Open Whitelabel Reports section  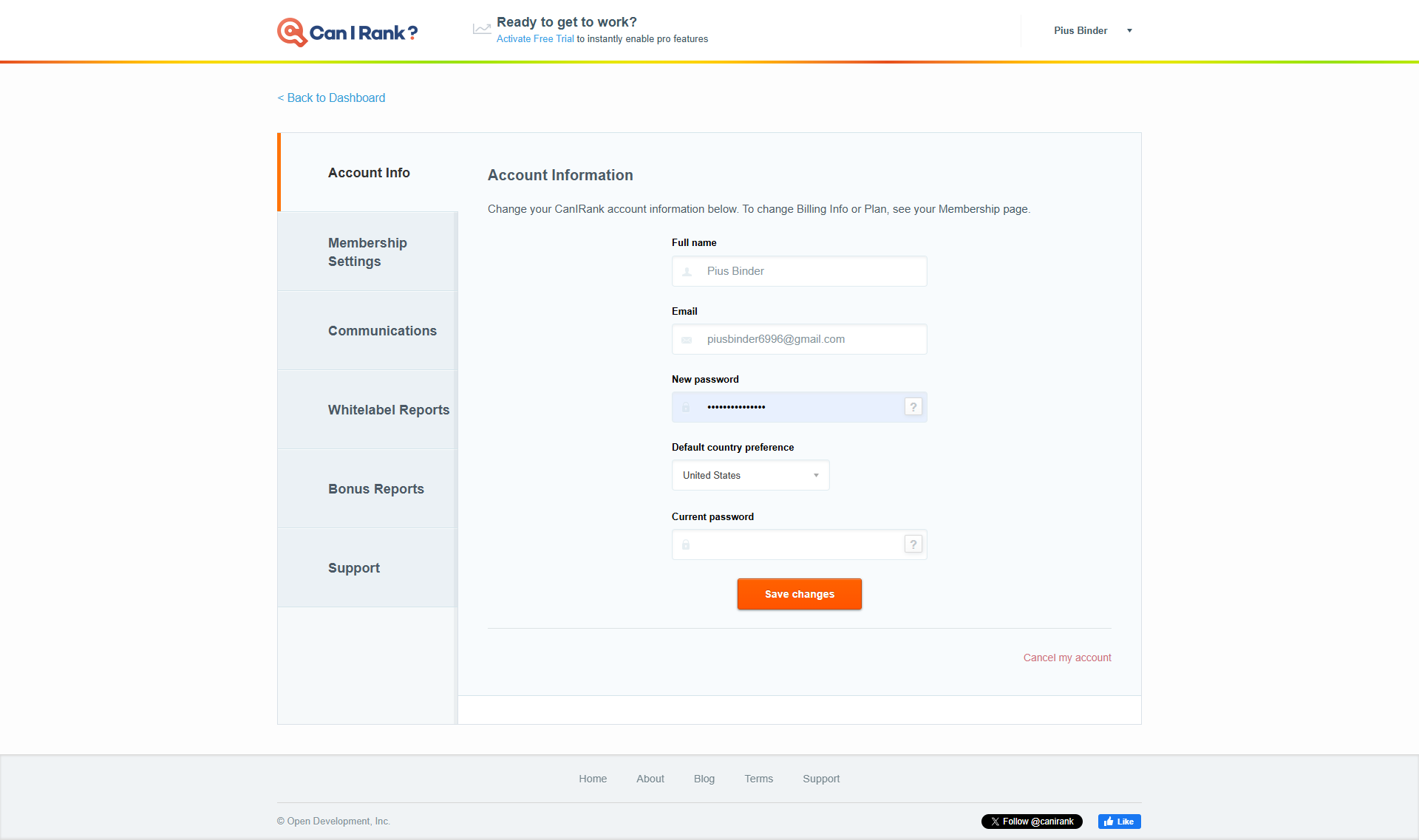(x=388, y=410)
